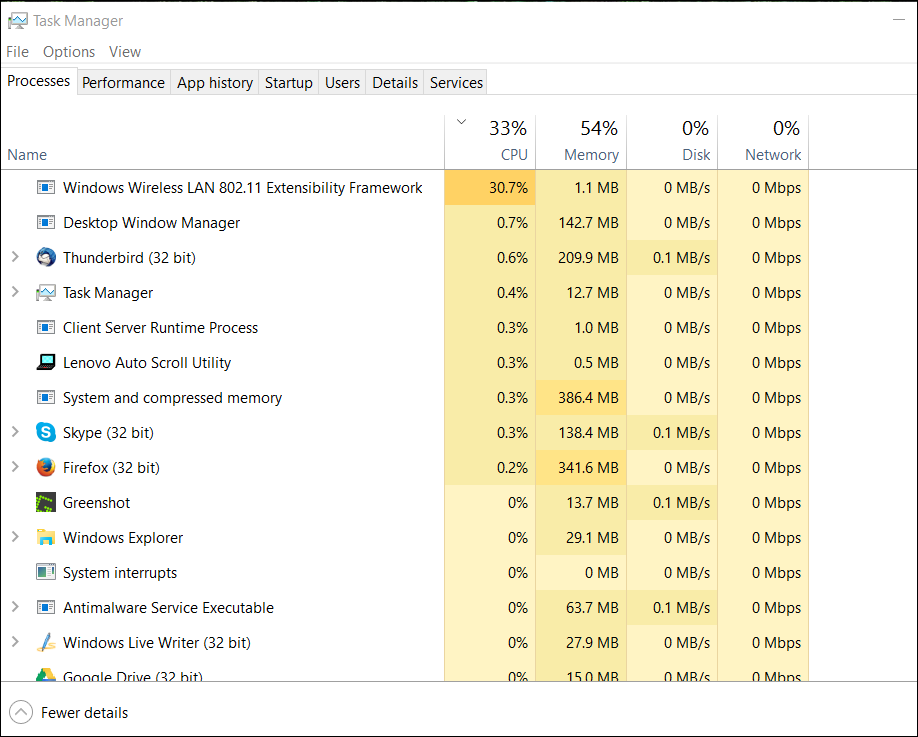Go to the Users tab

click(x=342, y=83)
